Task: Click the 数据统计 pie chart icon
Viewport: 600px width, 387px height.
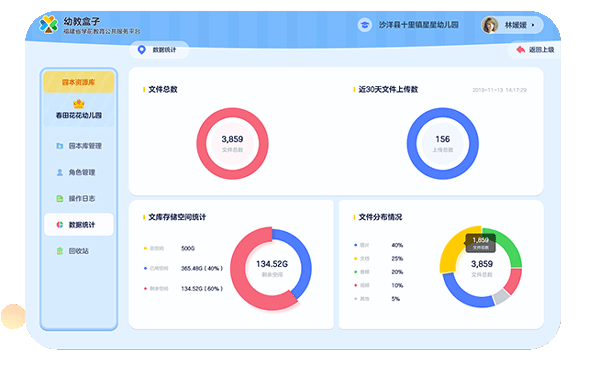Action: click(60, 225)
